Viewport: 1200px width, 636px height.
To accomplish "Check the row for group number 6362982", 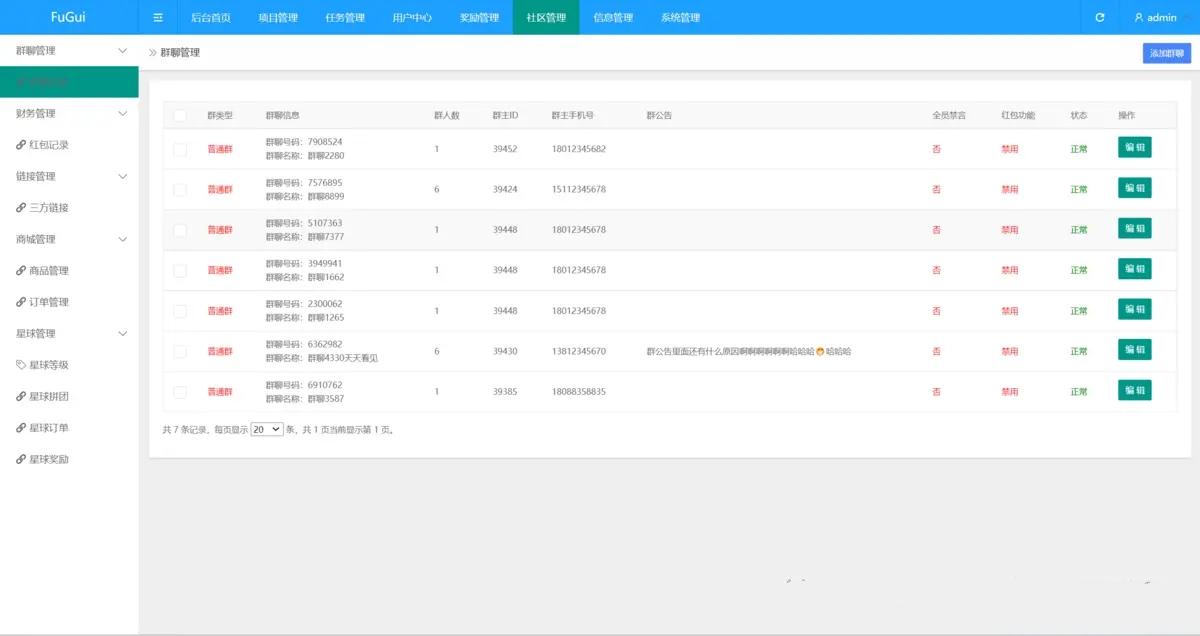I will 180,352.
